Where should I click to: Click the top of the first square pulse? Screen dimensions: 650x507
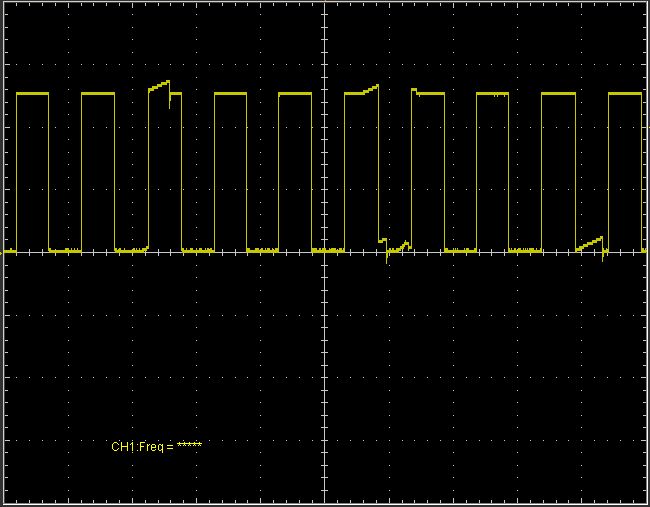coord(32,93)
